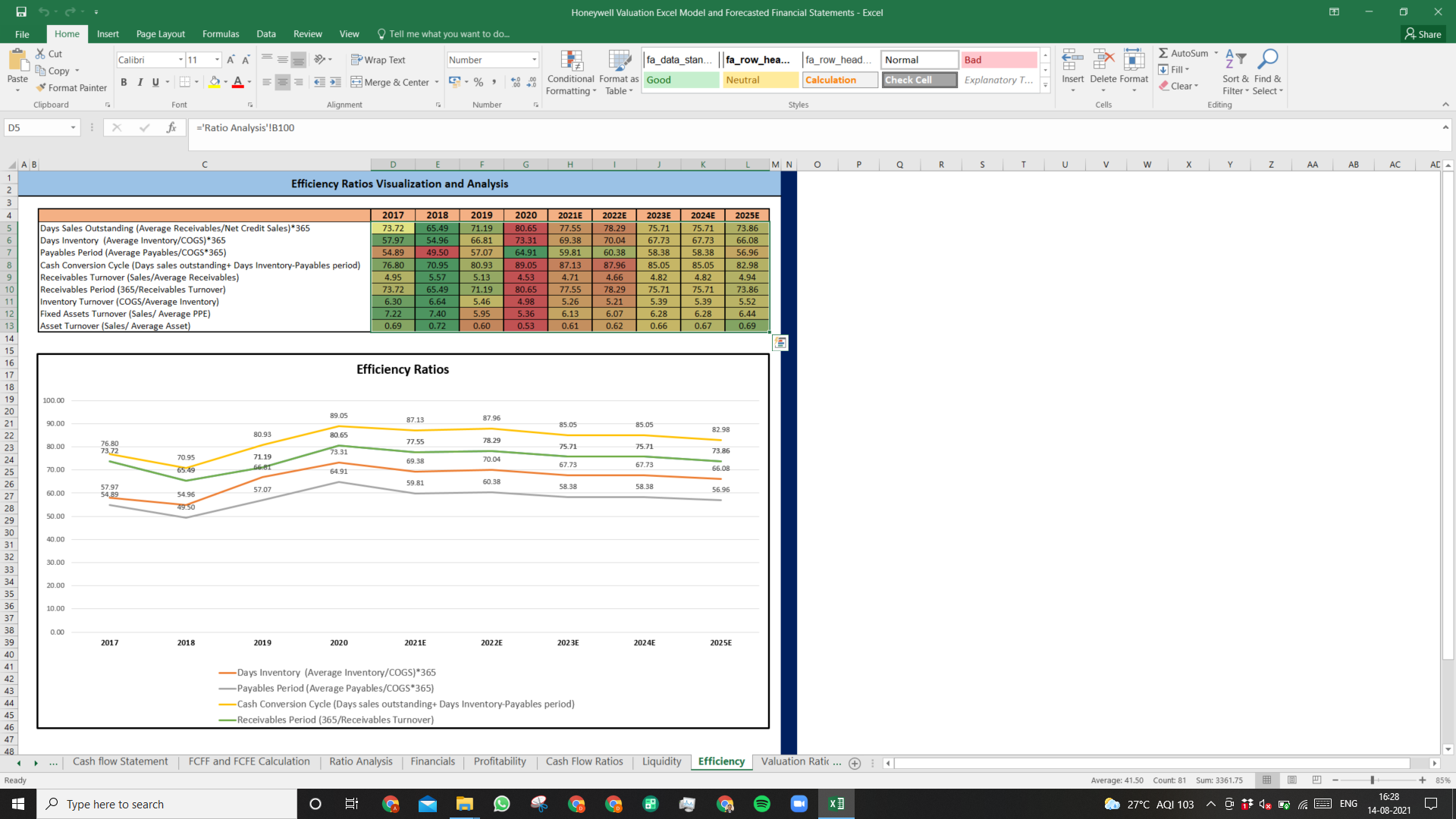Viewport: 1456px width, 819px height.
Task: Expand the Calibri font name dropdown
Action: [180, 60]
